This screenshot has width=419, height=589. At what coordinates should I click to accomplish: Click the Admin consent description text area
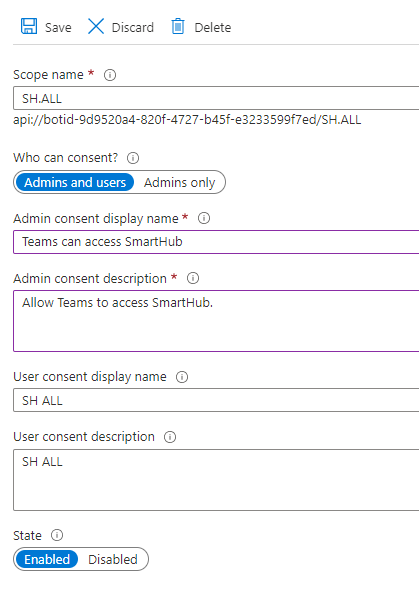point(216,321)
